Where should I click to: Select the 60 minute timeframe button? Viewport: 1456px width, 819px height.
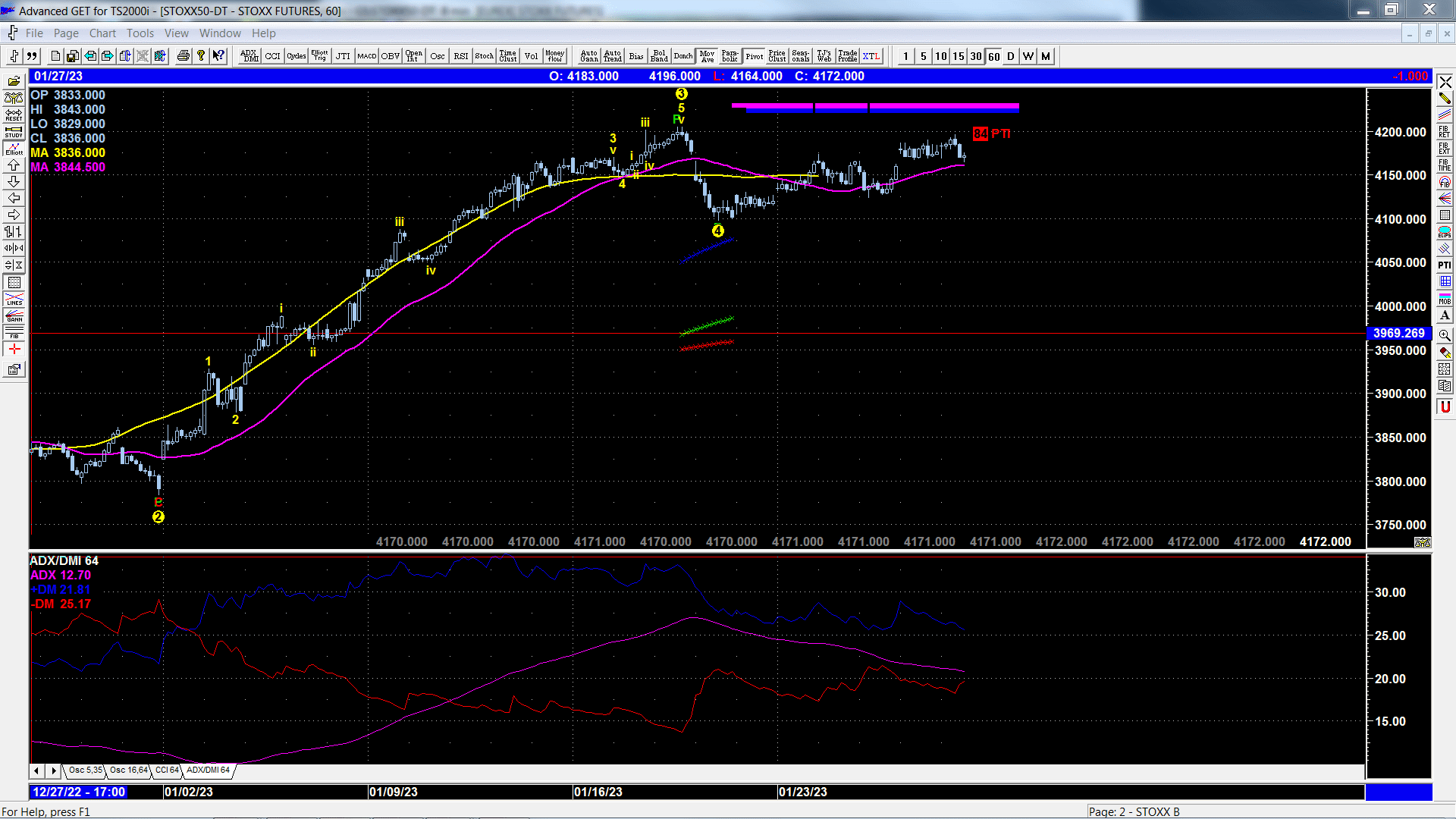[993, 56]
